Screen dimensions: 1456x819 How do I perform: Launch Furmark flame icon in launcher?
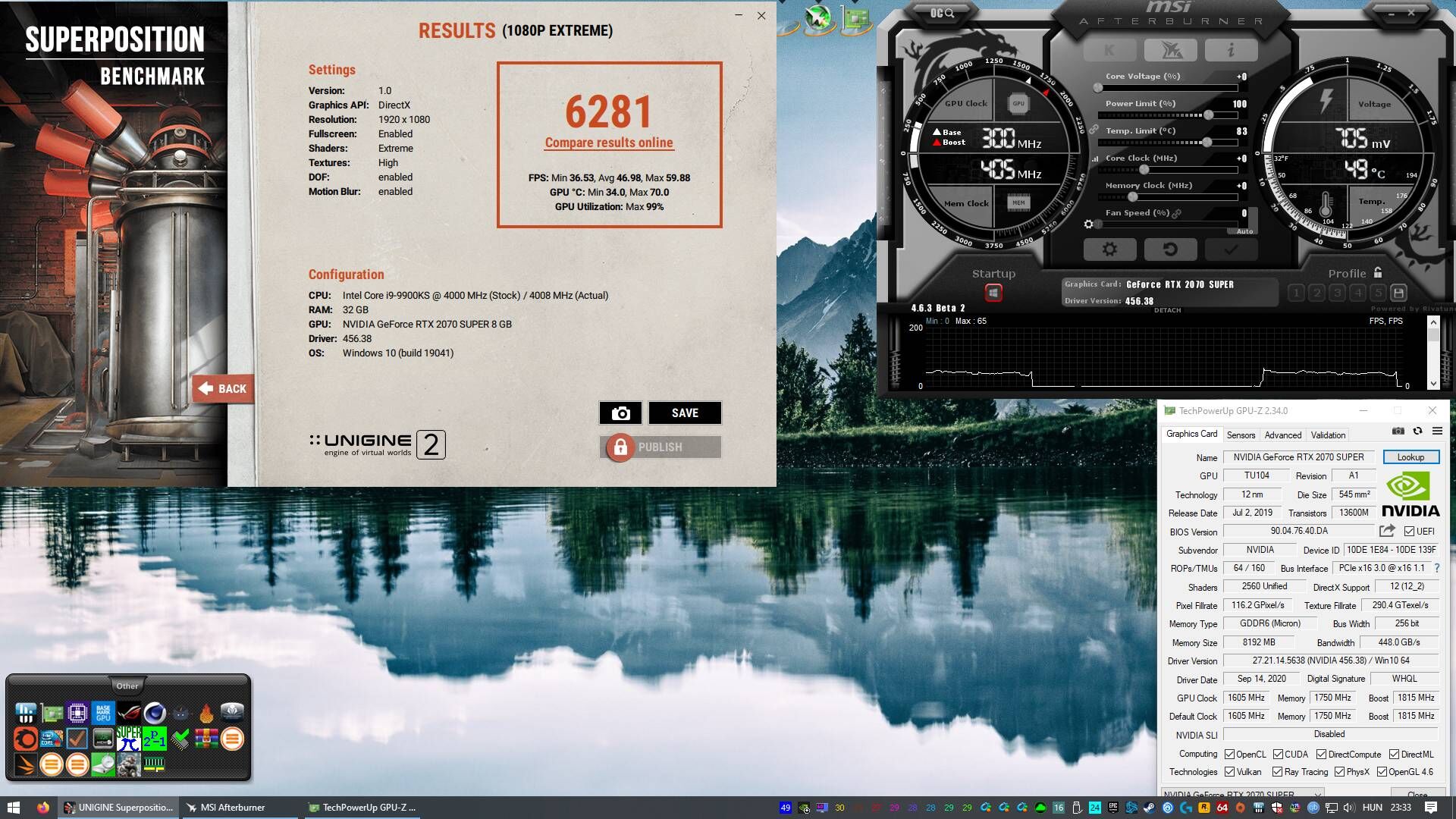coord(206,713)
